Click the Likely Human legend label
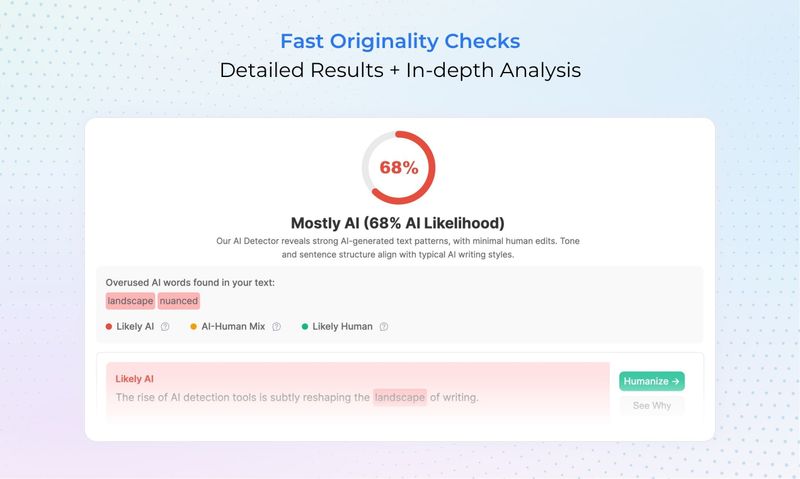The height and width of the screenshot is (479, 800). coord(342,326)
